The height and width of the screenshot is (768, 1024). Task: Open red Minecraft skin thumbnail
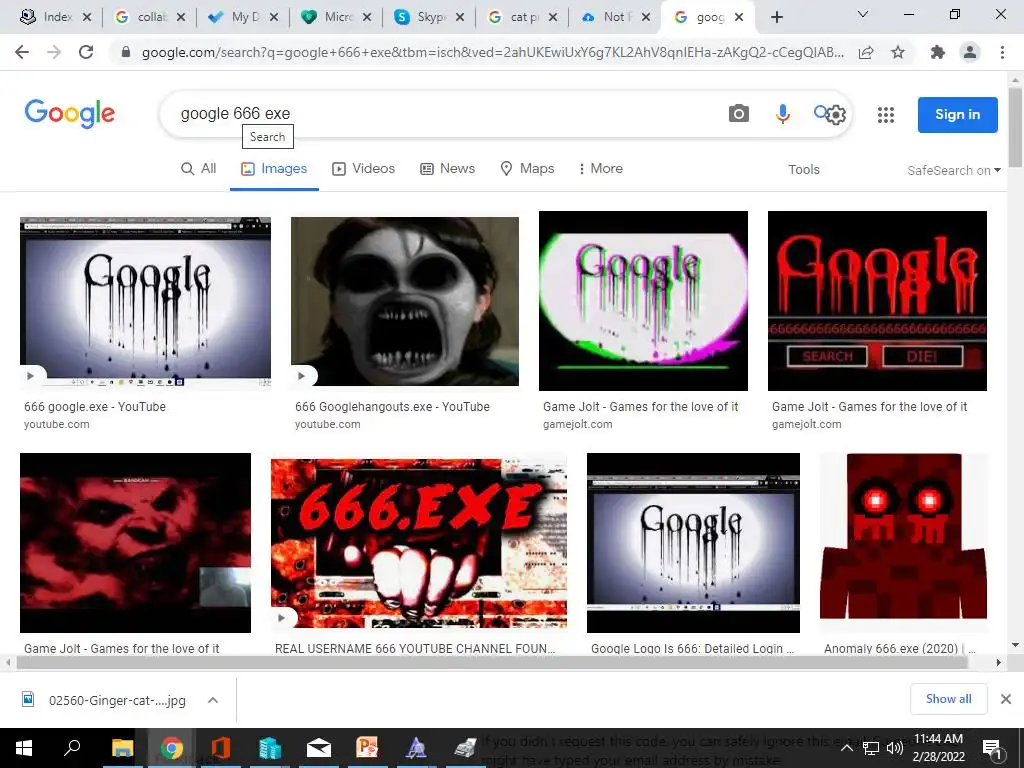pos(903,536)
